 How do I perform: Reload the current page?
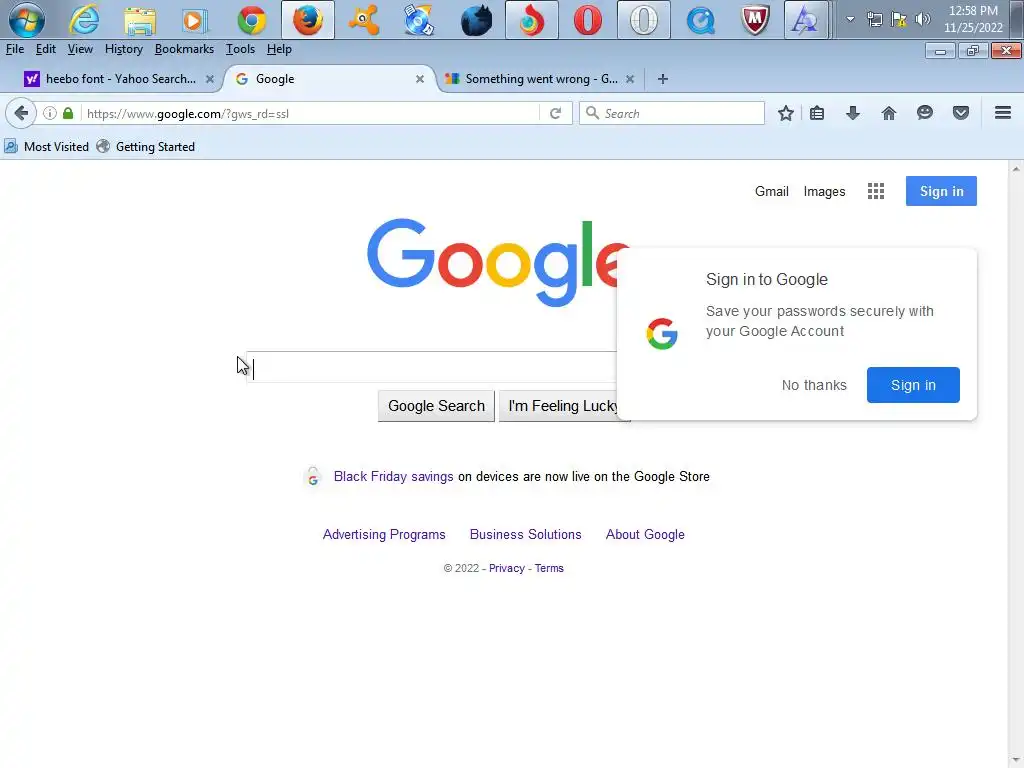tap(555, 113)
